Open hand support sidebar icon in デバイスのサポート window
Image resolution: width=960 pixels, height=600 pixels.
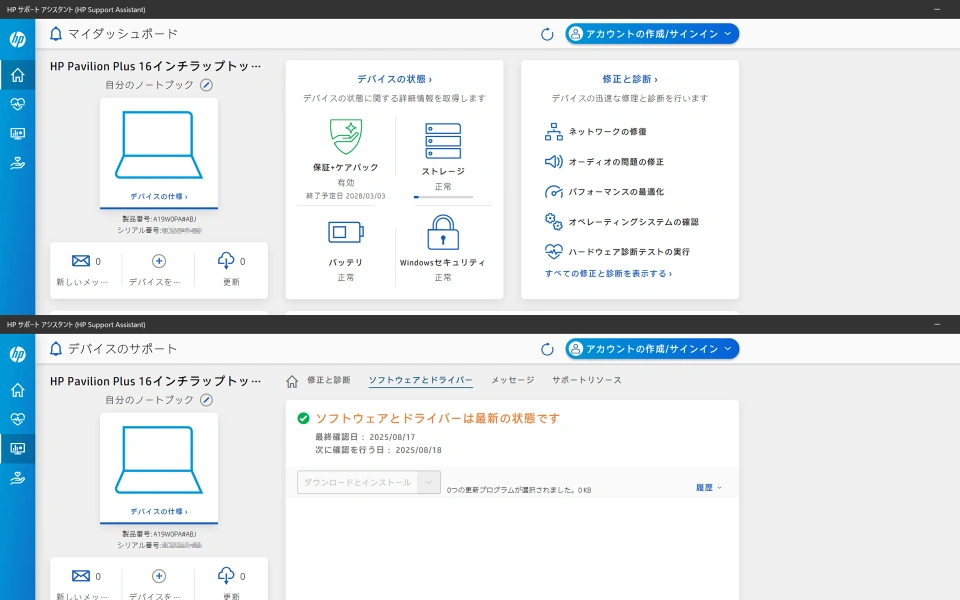coord(18,478)
